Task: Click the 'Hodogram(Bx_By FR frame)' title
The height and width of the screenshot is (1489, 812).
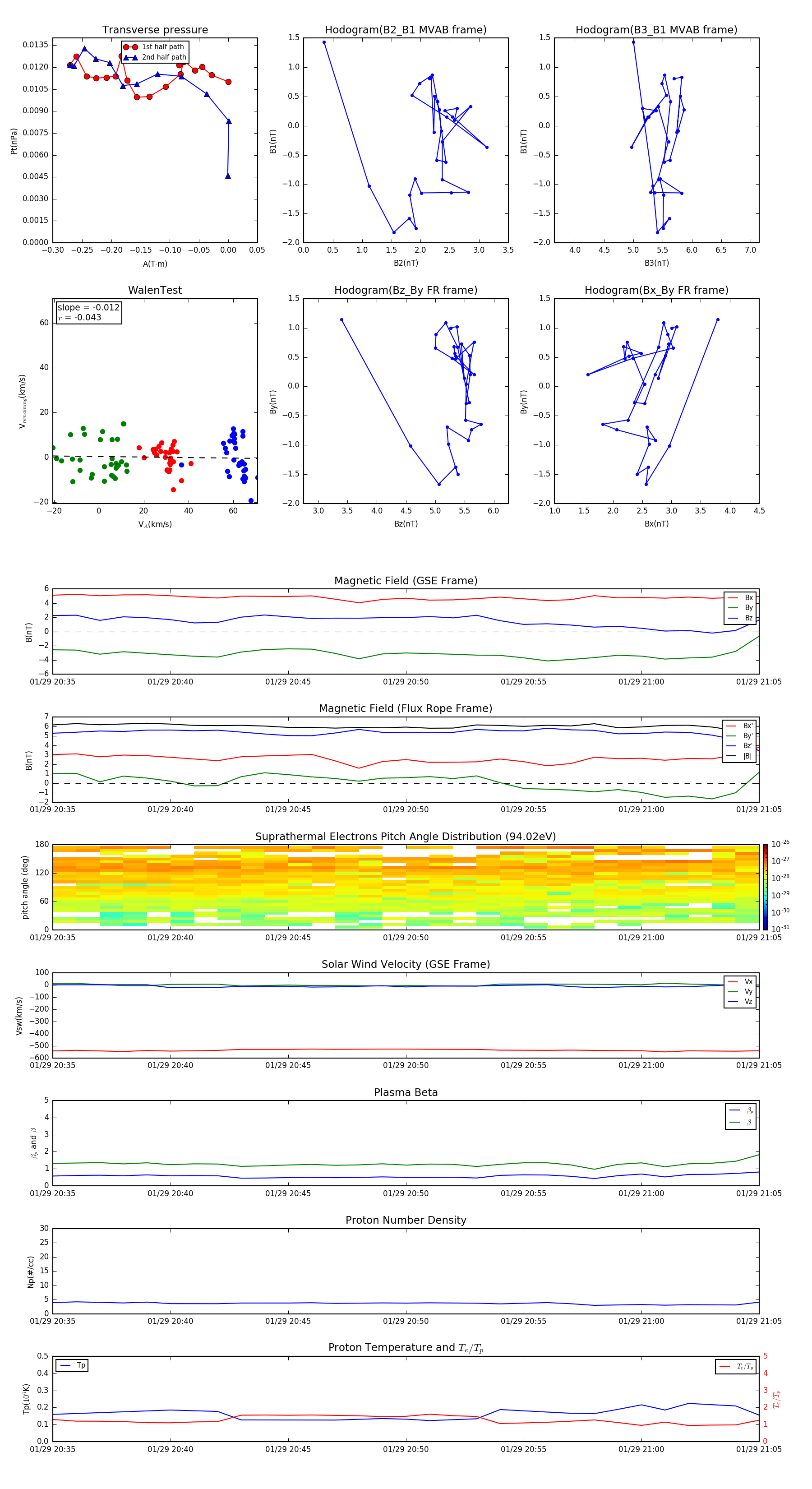Action: [x=656, y=290]
